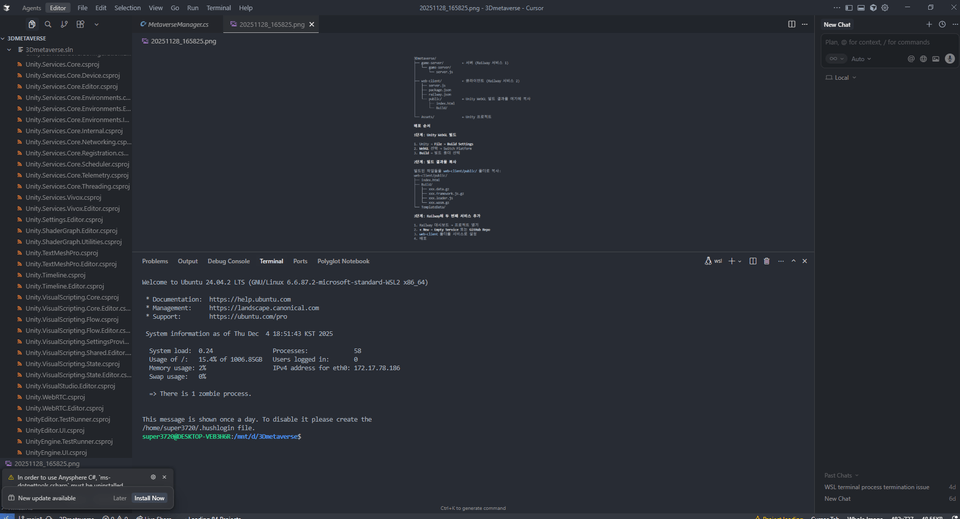Kill terminal with trash icon
The width and height of the screenshot is (960, 519).
pyautogui.click(x=766, y=261)
